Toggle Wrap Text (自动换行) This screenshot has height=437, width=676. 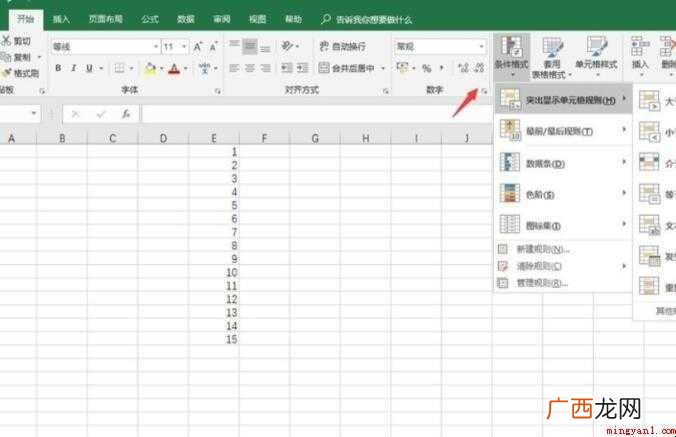[x=342, y=46]
